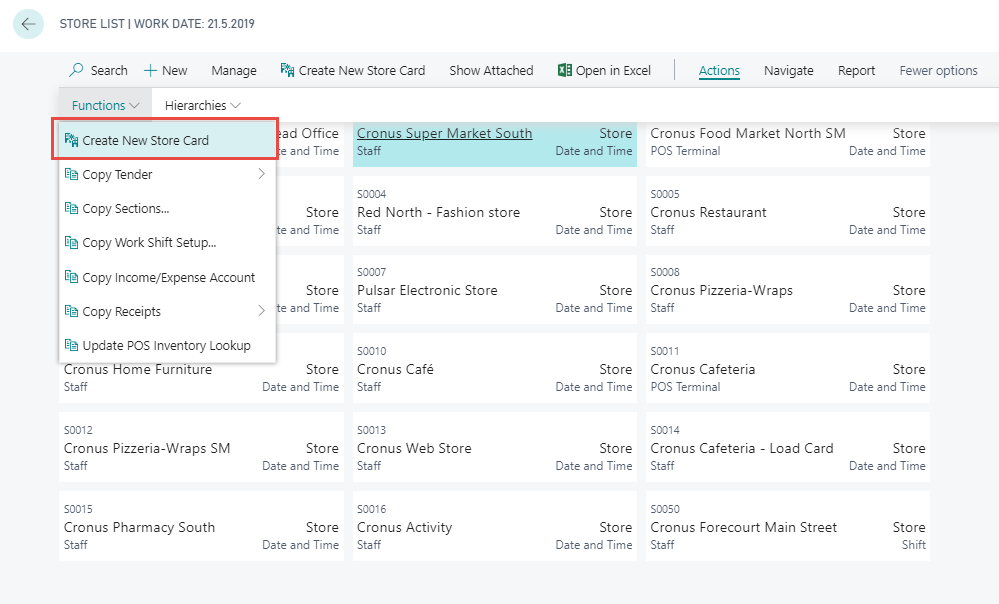This screenshot has height=604, width=999.
Task: Click the icon beside Copy Work Shift Setup
Action: 71,243
